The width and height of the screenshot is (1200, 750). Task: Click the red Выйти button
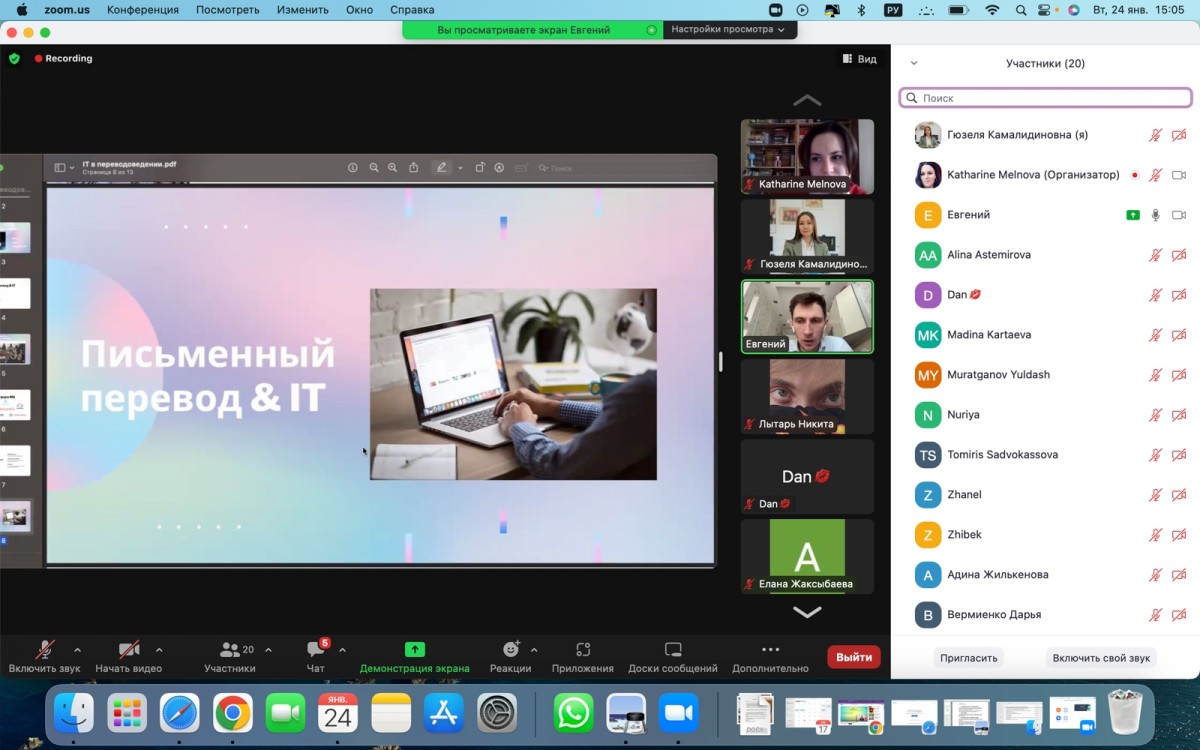click(854, 657)
